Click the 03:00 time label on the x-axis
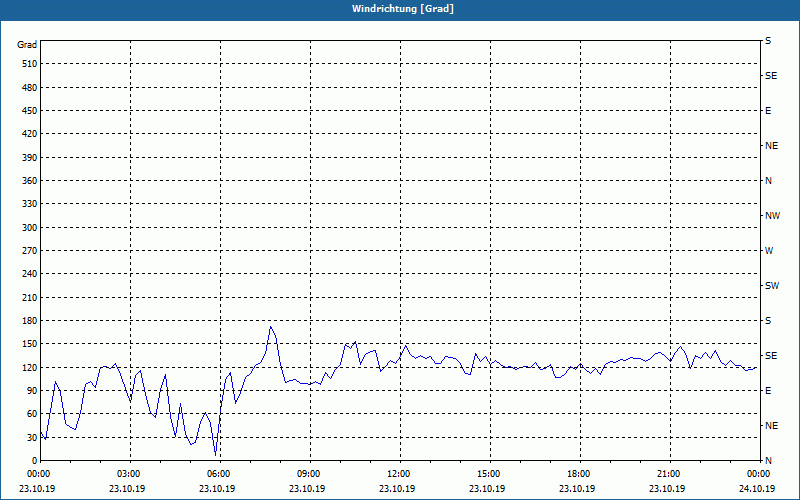Image resolution: width=800 pixels, height=500 pixels. [131, 474]
